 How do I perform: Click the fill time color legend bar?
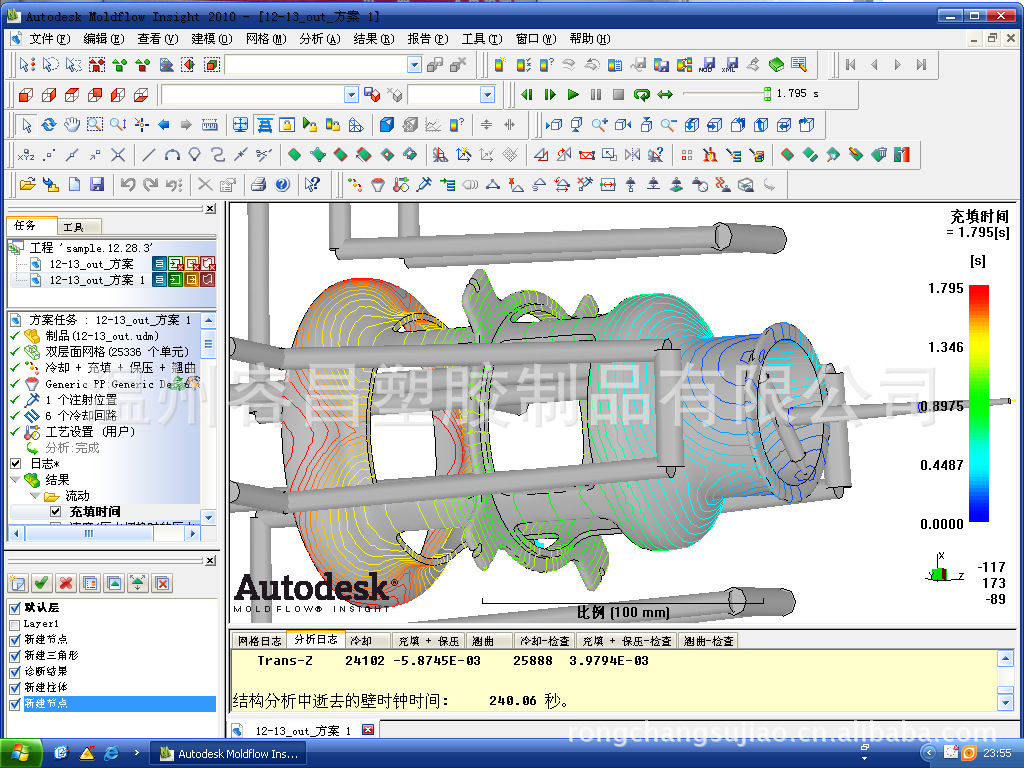click(x=978, y=404)
